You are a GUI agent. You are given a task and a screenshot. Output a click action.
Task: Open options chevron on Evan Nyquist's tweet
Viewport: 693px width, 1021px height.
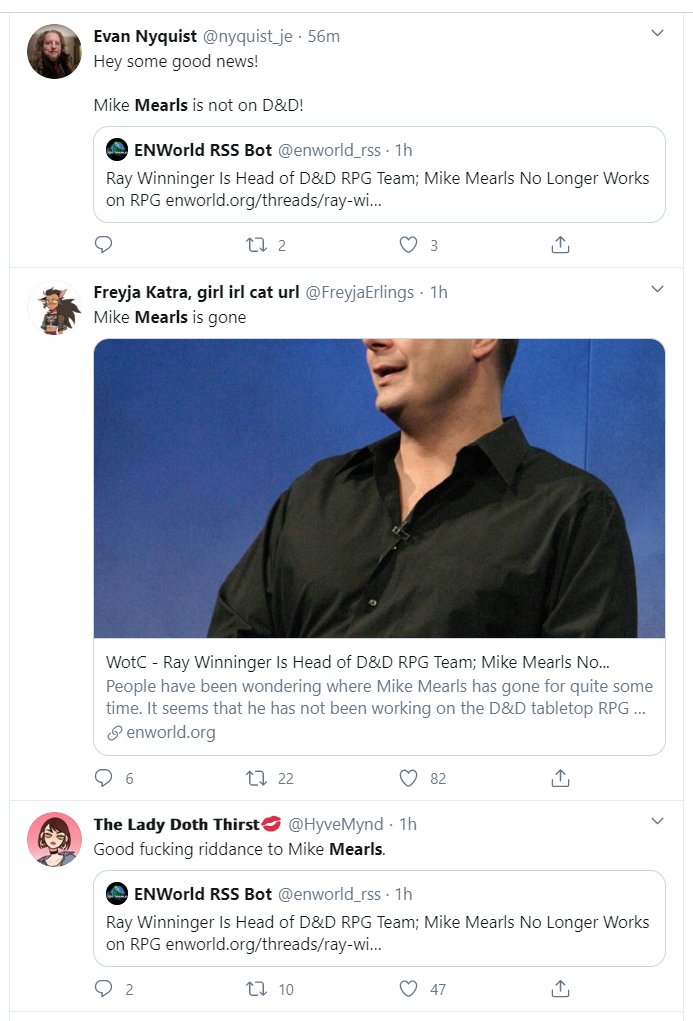657,33
